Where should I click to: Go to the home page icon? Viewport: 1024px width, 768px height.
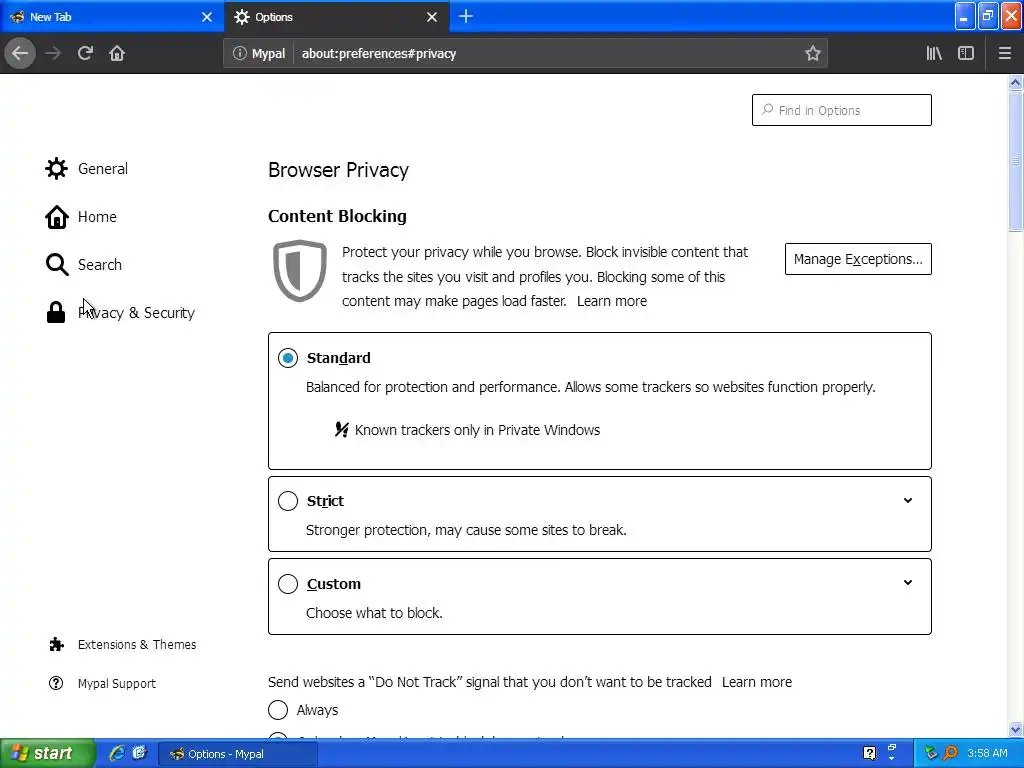point(117,53)
